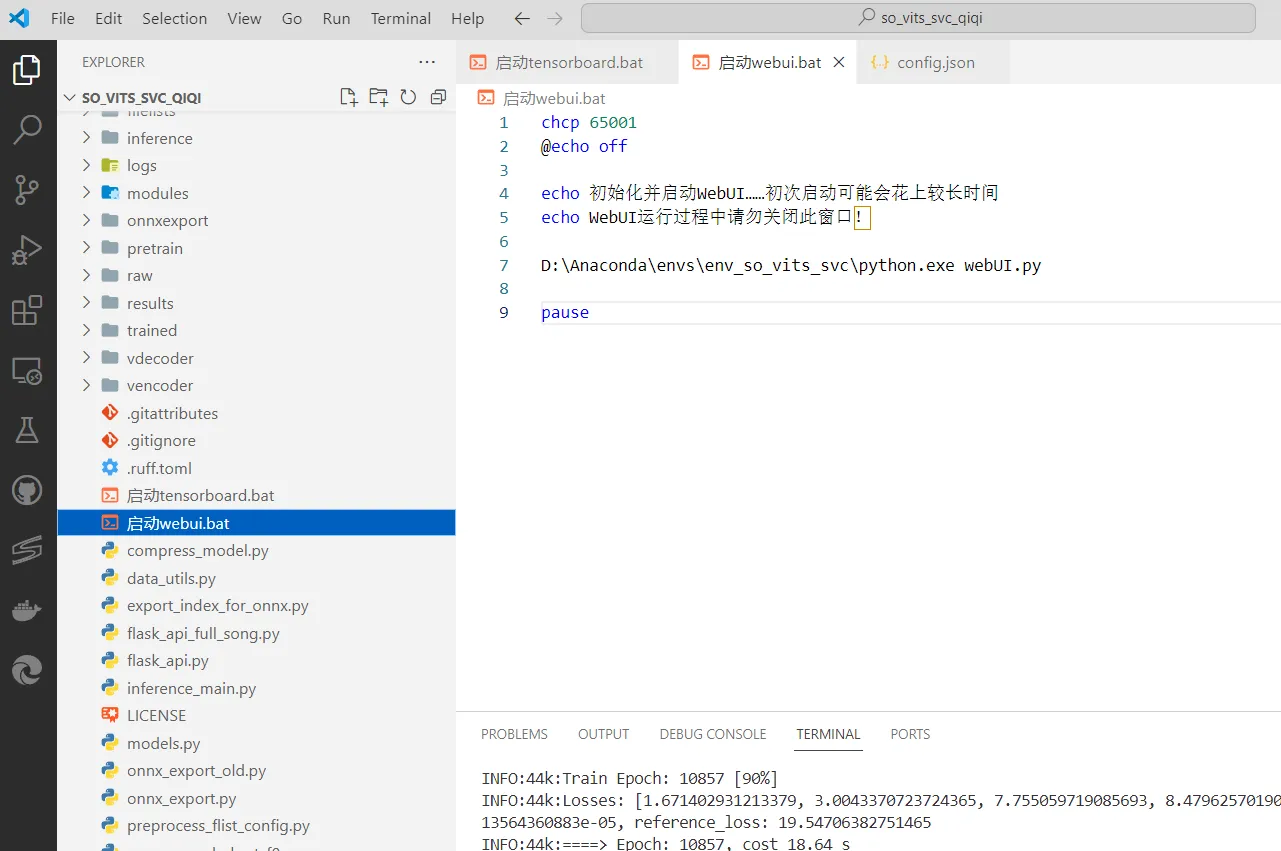This screenshot has height=851, width=1281.
Task: Open inference_main.py file
Action: click(256, 688)
